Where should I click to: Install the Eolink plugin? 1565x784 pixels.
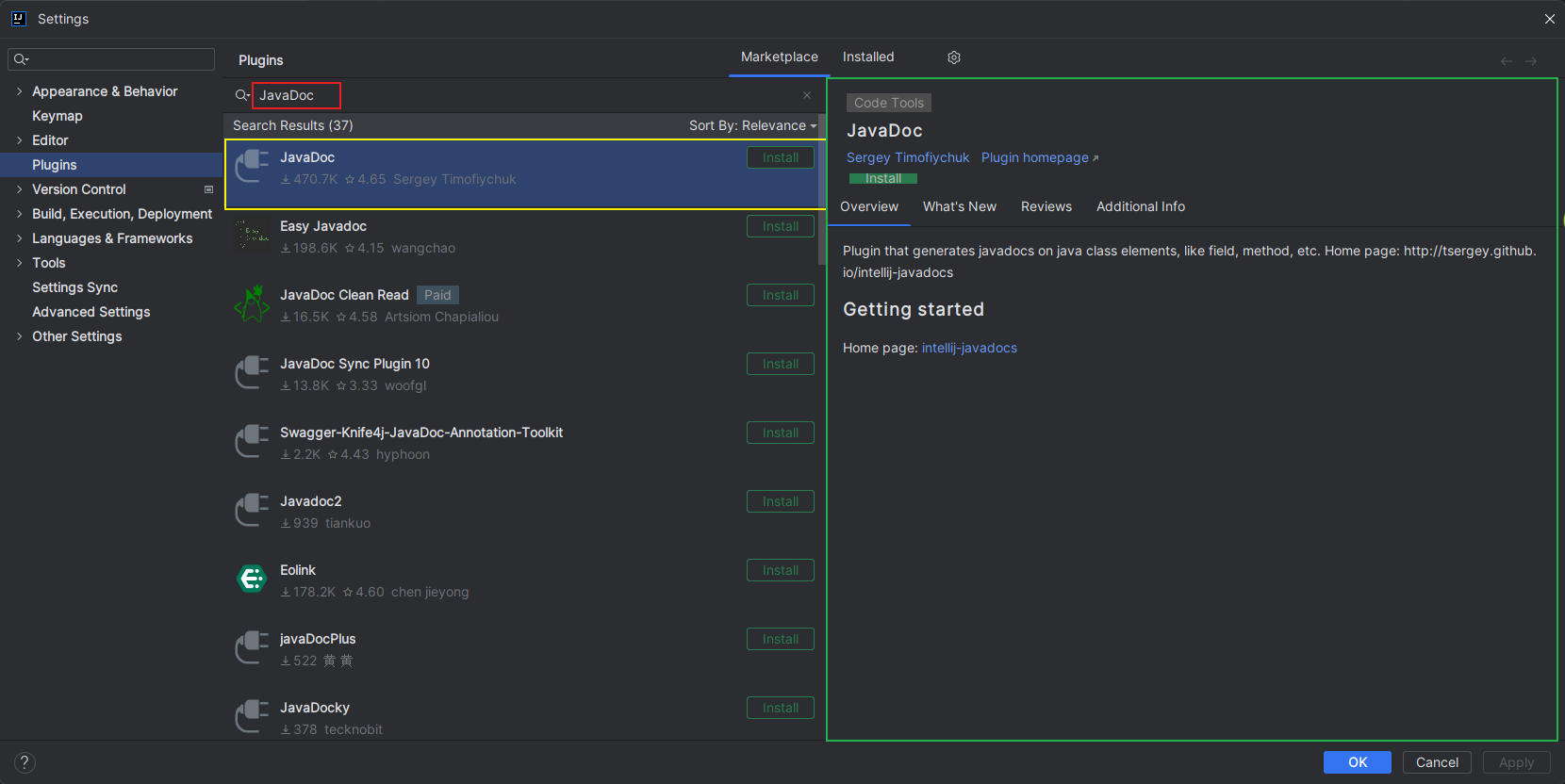(781, 570)
